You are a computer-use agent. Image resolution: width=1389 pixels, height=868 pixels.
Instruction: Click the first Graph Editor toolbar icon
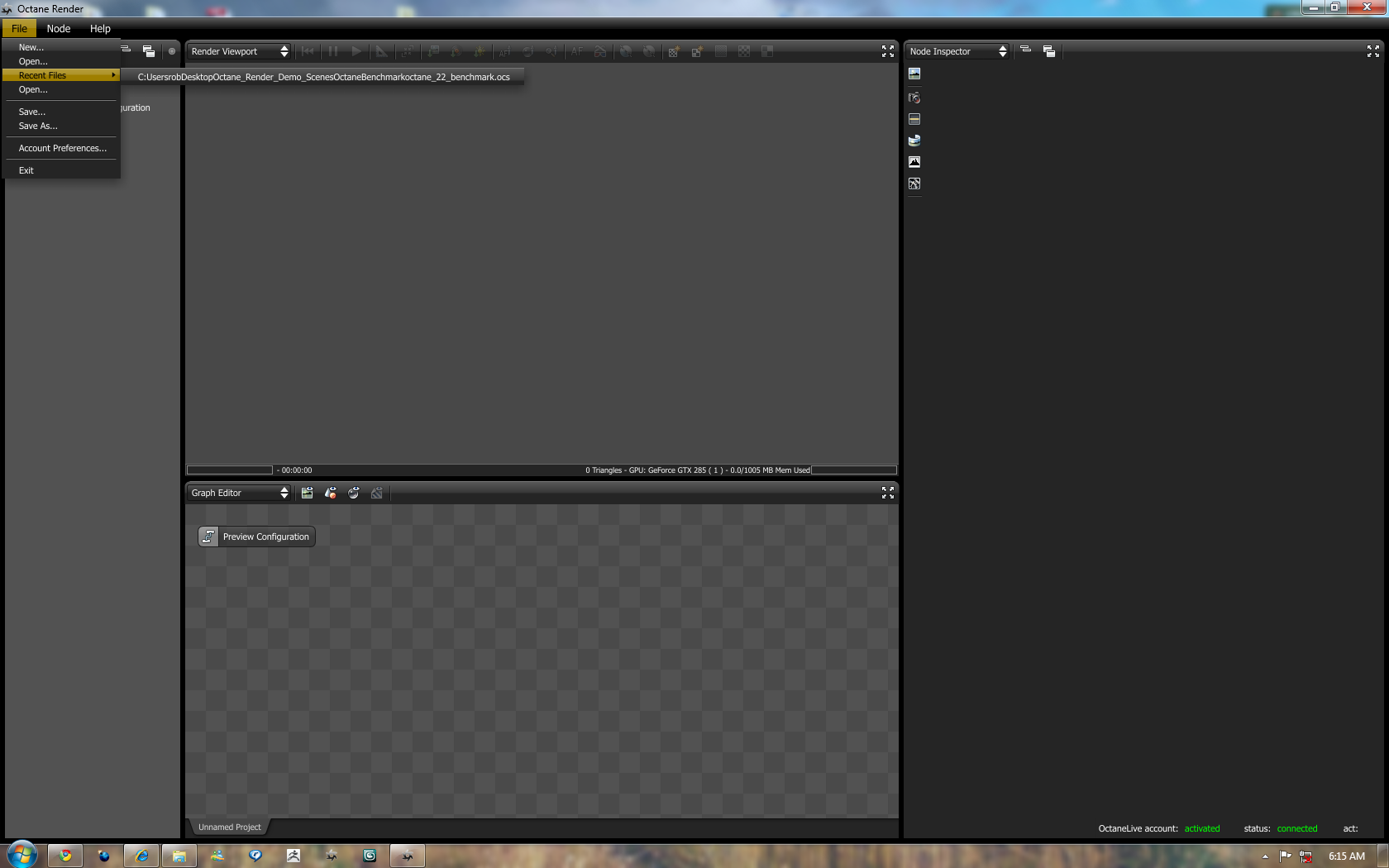308,493
